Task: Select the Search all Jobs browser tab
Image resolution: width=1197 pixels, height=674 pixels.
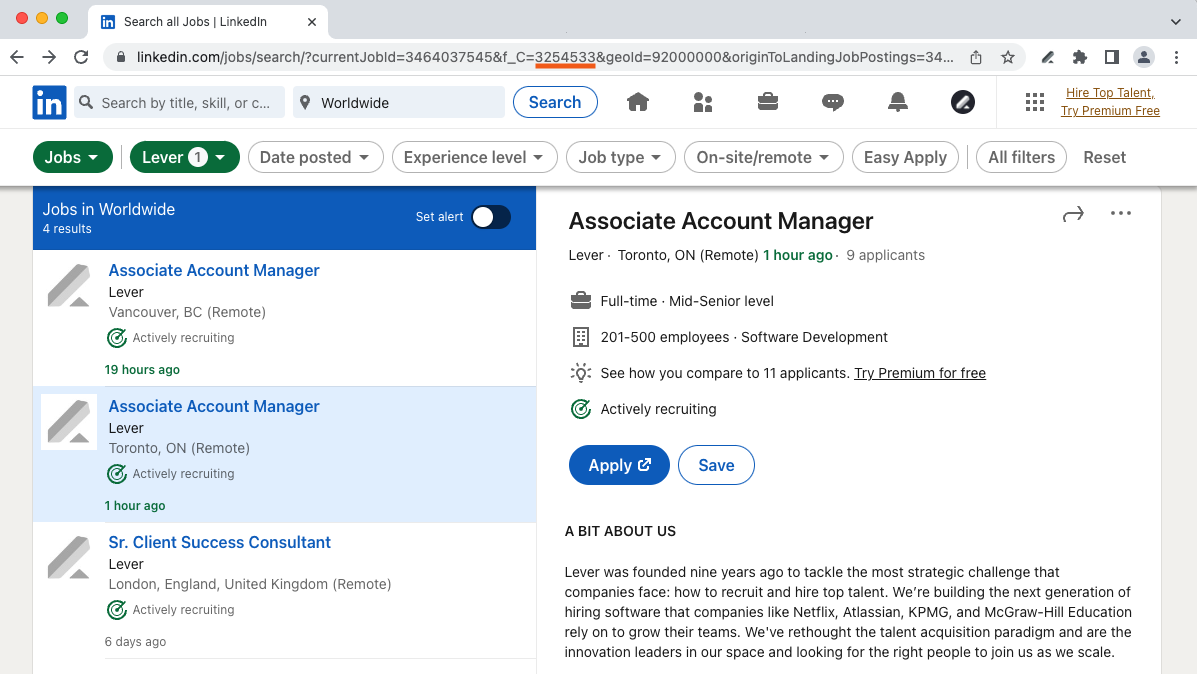Action: pyautogui.click(x=200, y=21)
